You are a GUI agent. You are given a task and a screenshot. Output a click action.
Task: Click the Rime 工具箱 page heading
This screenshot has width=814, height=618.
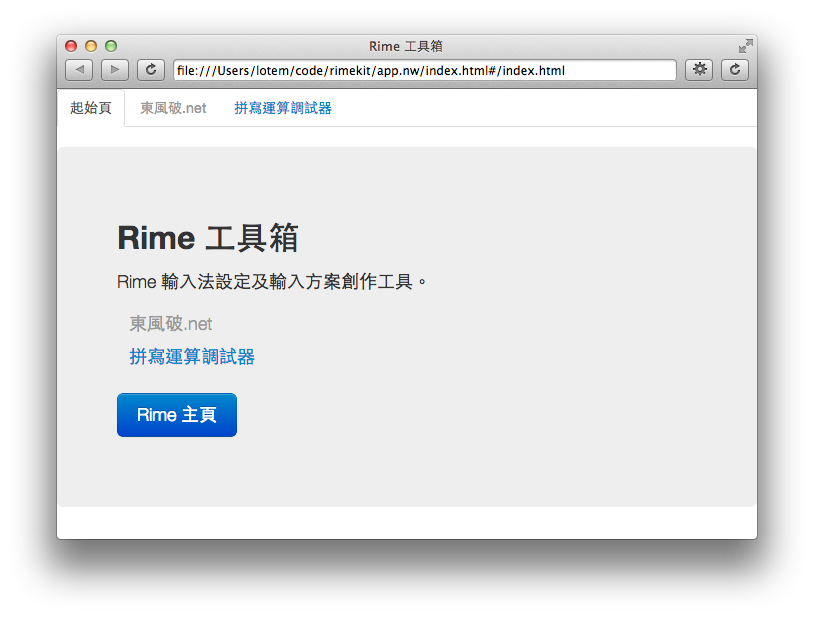click(210, 238)
